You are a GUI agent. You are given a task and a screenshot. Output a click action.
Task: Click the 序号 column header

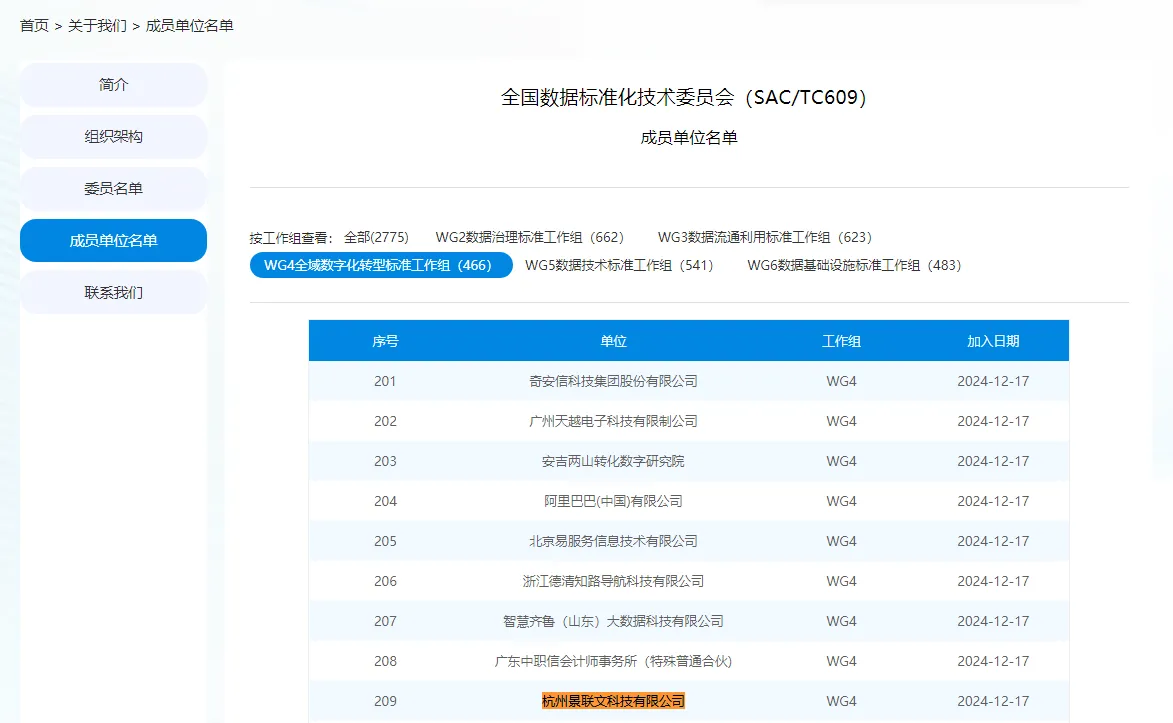(x=385, y=341)
